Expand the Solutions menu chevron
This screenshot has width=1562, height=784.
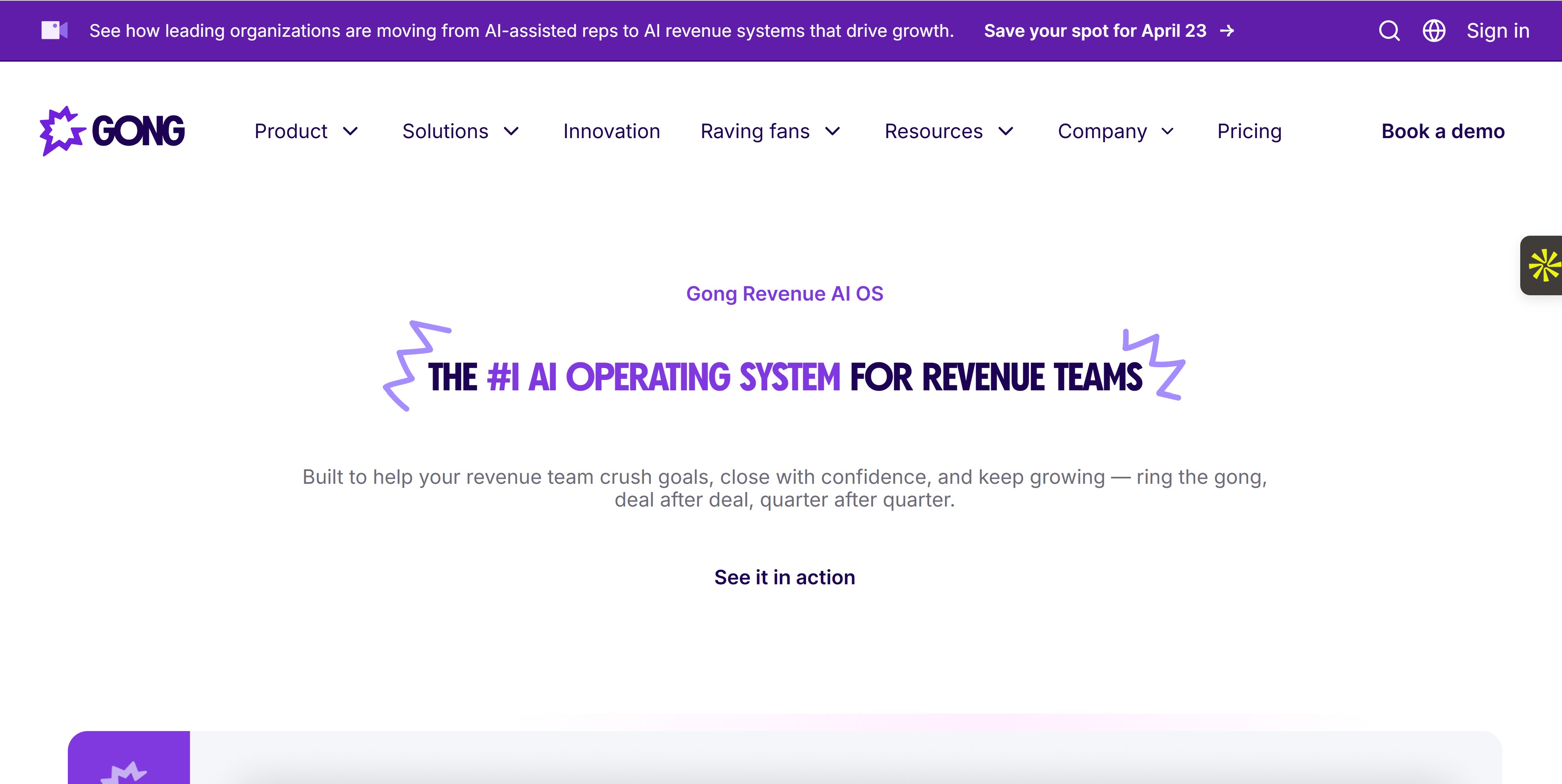click(512, 131)
